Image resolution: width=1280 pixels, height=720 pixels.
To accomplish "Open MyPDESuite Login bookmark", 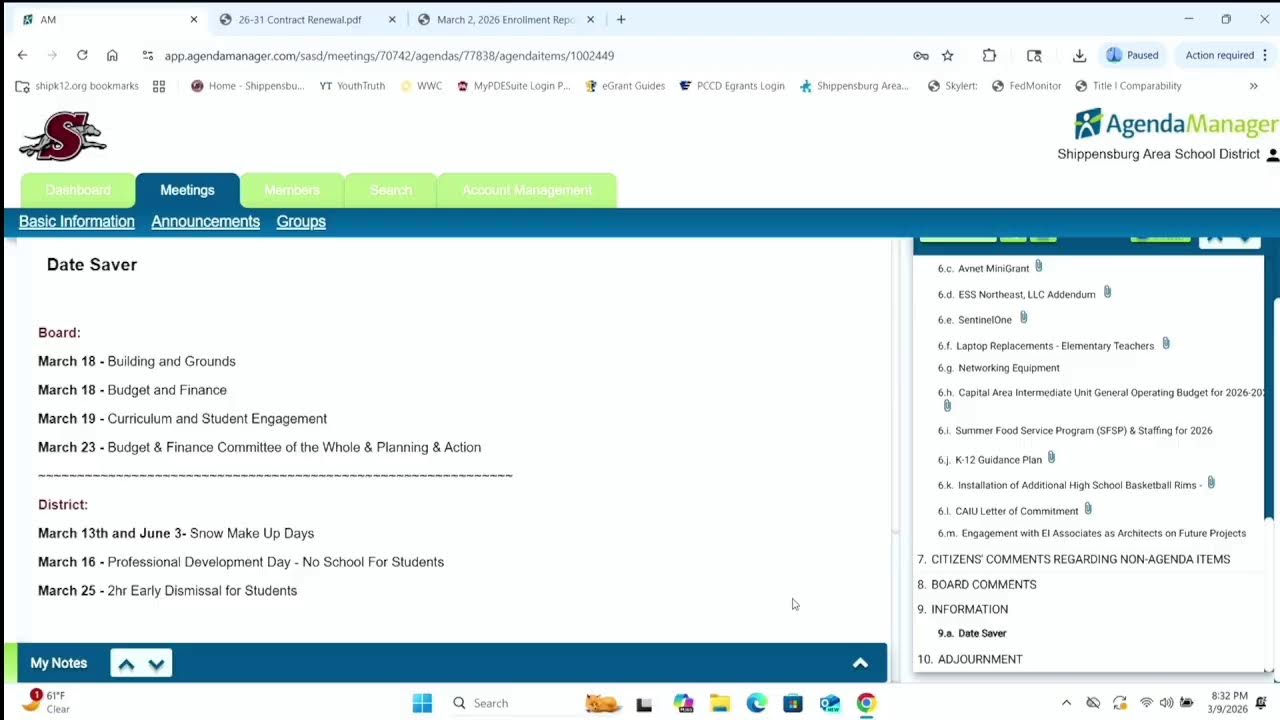I will point(513,86).
